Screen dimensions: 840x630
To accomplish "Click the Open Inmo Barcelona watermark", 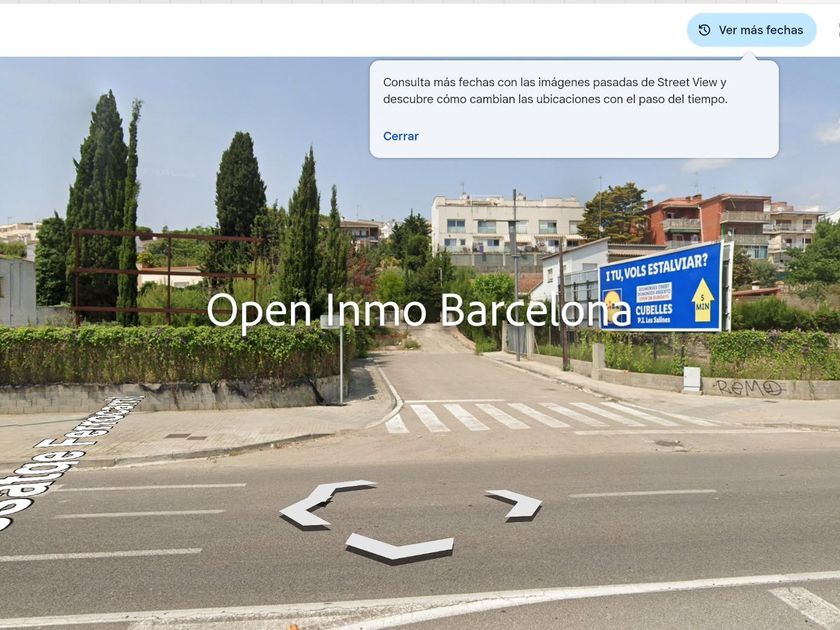I will pos(419,310).
